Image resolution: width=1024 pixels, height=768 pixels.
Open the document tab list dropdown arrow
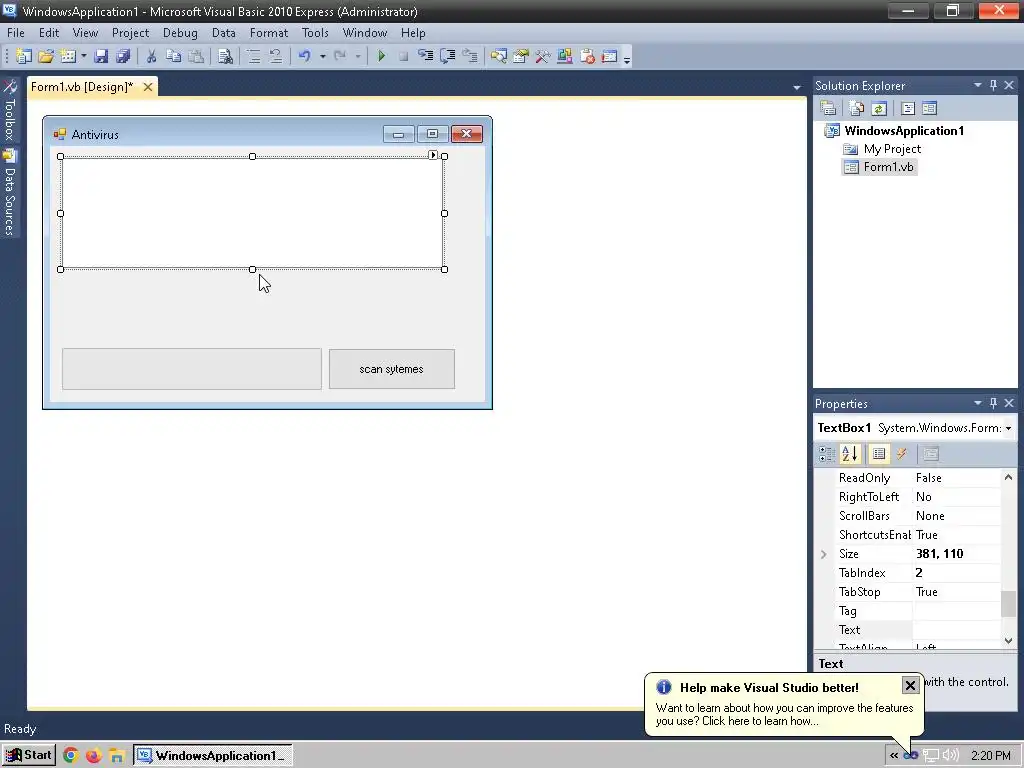coord(797,88)
